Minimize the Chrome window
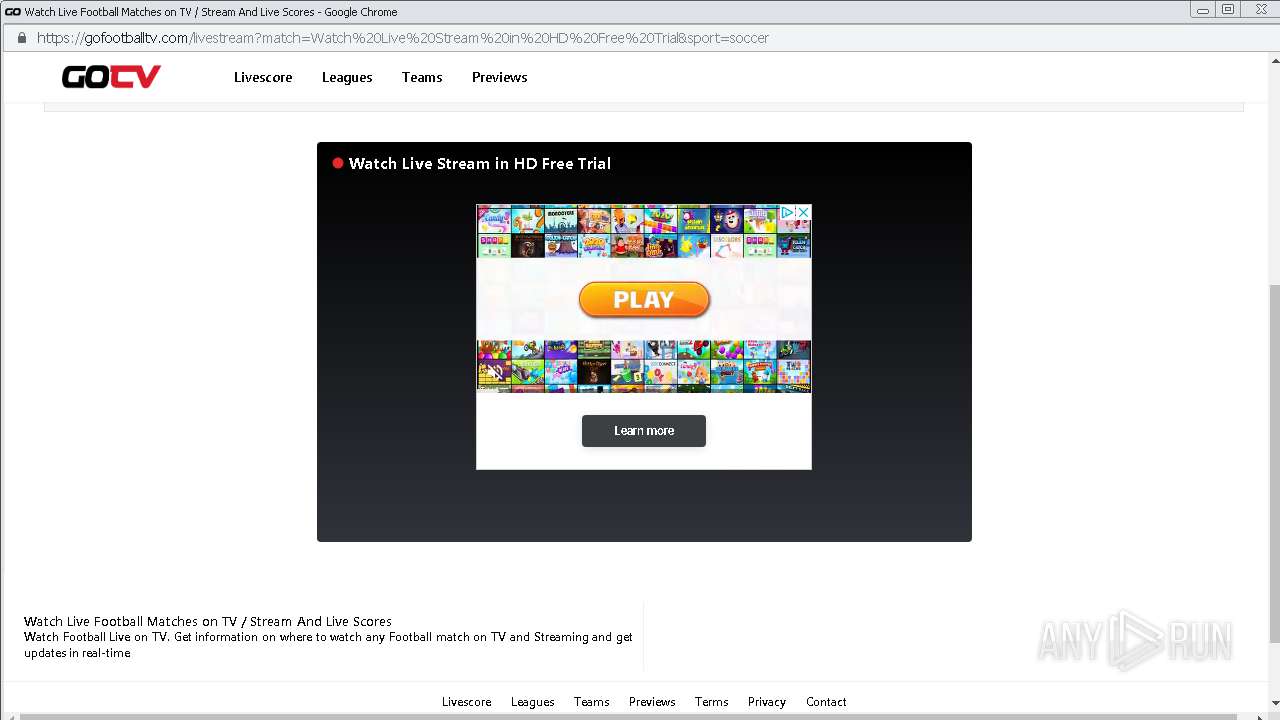Screen dimensions: 1280x720 coord(1203,9)
